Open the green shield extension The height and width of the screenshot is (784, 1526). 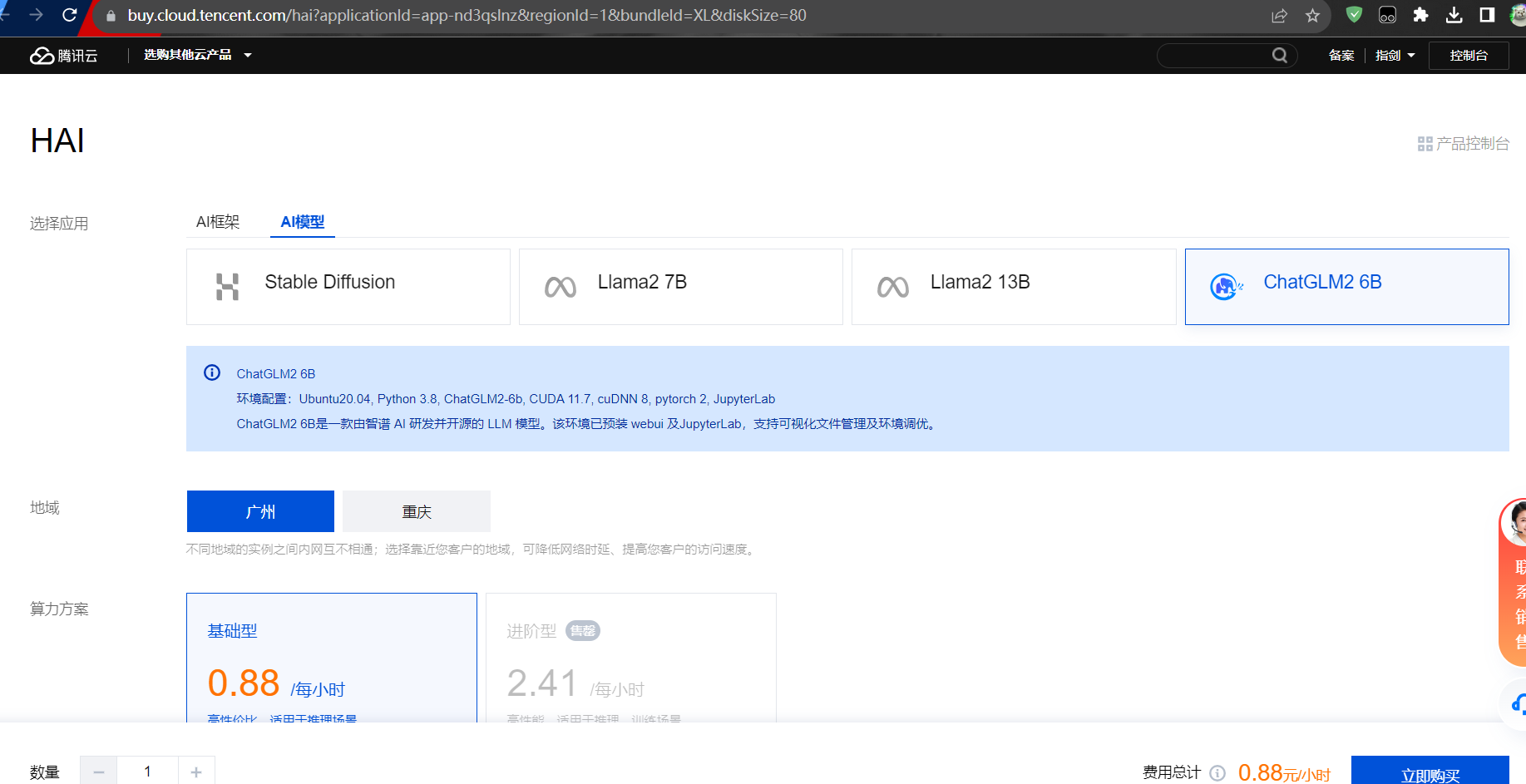1354,15
